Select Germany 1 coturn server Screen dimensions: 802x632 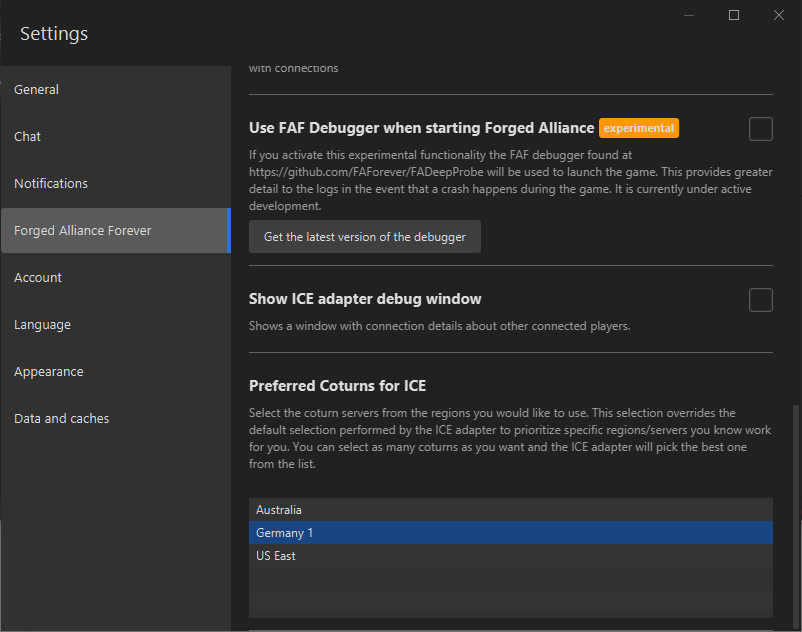(x=510, y=533)
